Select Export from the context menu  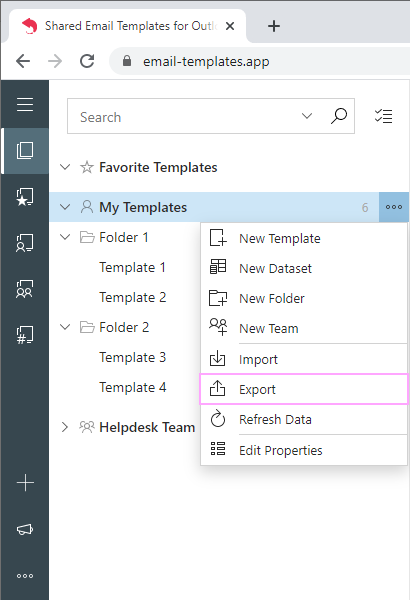click(304, 389)
